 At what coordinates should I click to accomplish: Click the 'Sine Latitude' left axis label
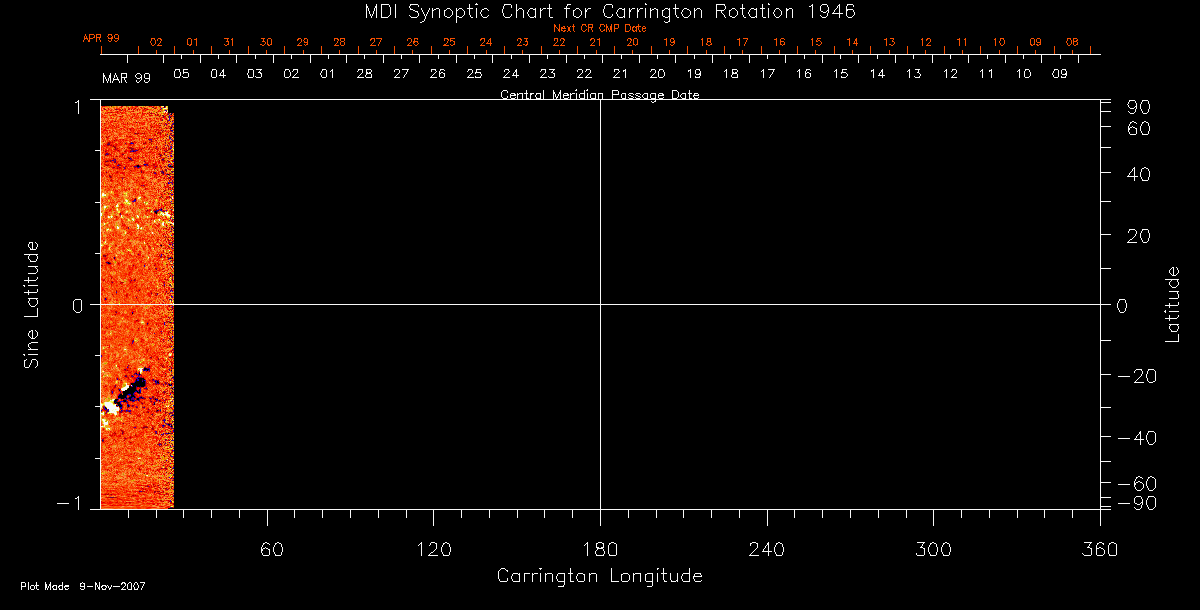[x=32, y=304]
